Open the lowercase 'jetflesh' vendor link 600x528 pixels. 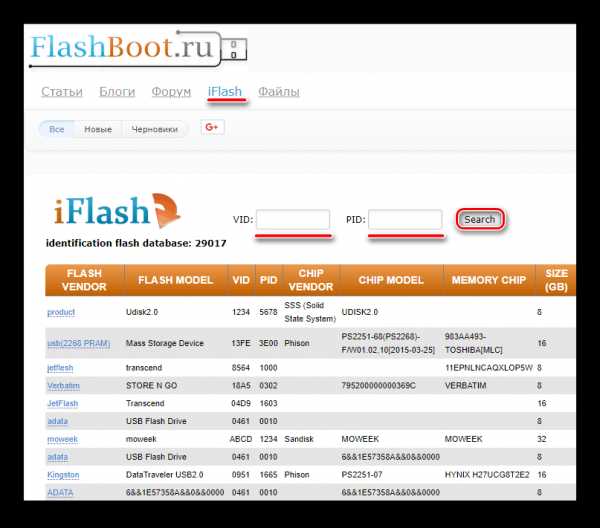pos(60,368)
